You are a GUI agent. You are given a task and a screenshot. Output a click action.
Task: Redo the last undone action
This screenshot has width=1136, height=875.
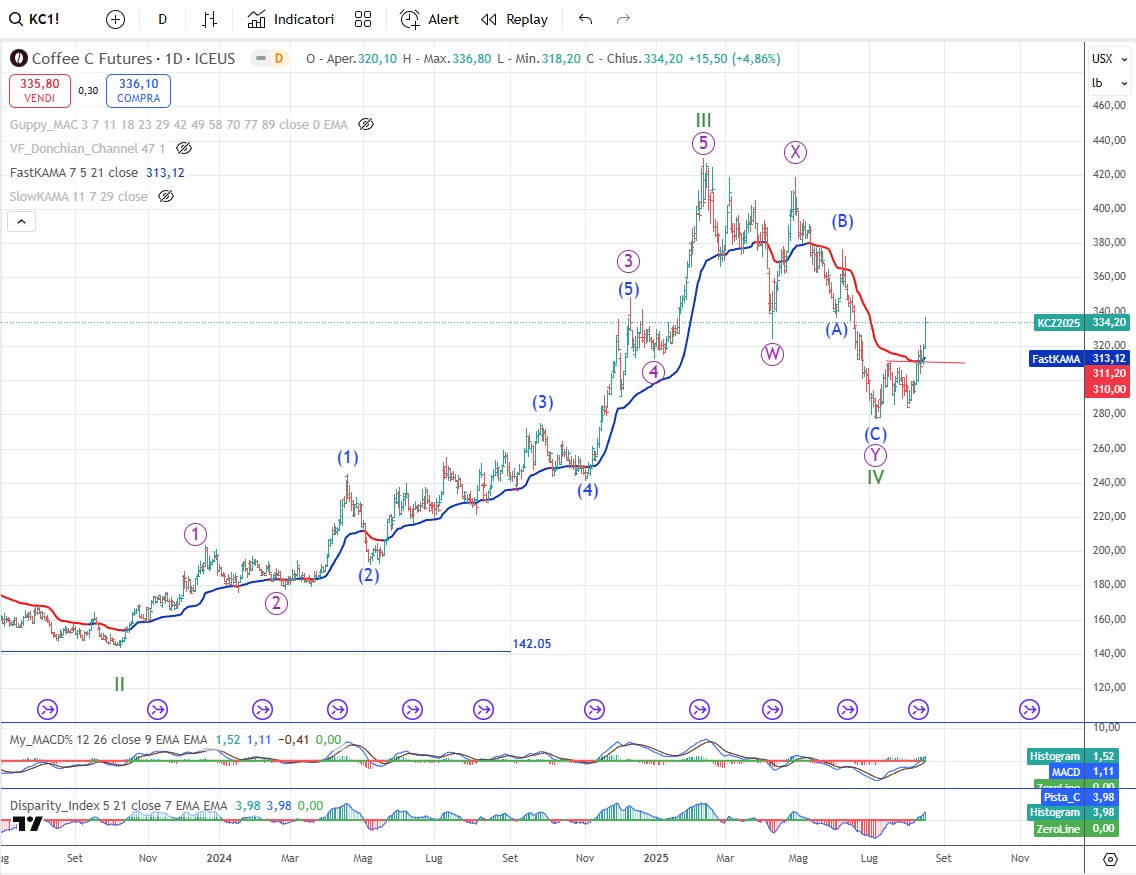point(623,19)
